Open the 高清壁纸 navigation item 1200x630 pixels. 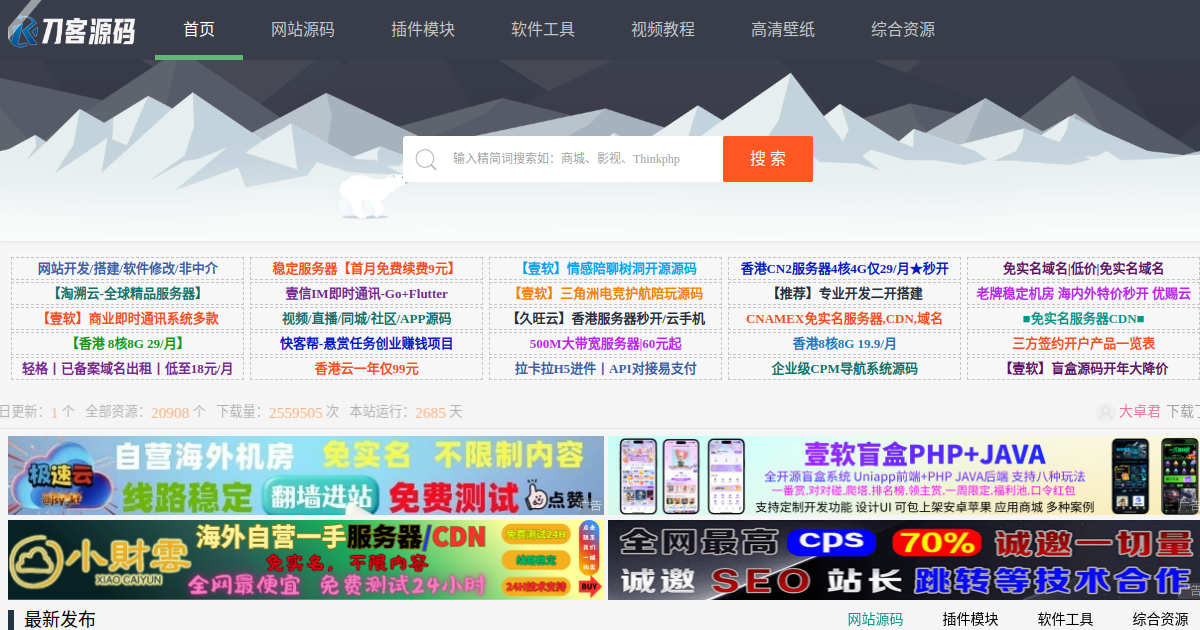click(783, 30)
